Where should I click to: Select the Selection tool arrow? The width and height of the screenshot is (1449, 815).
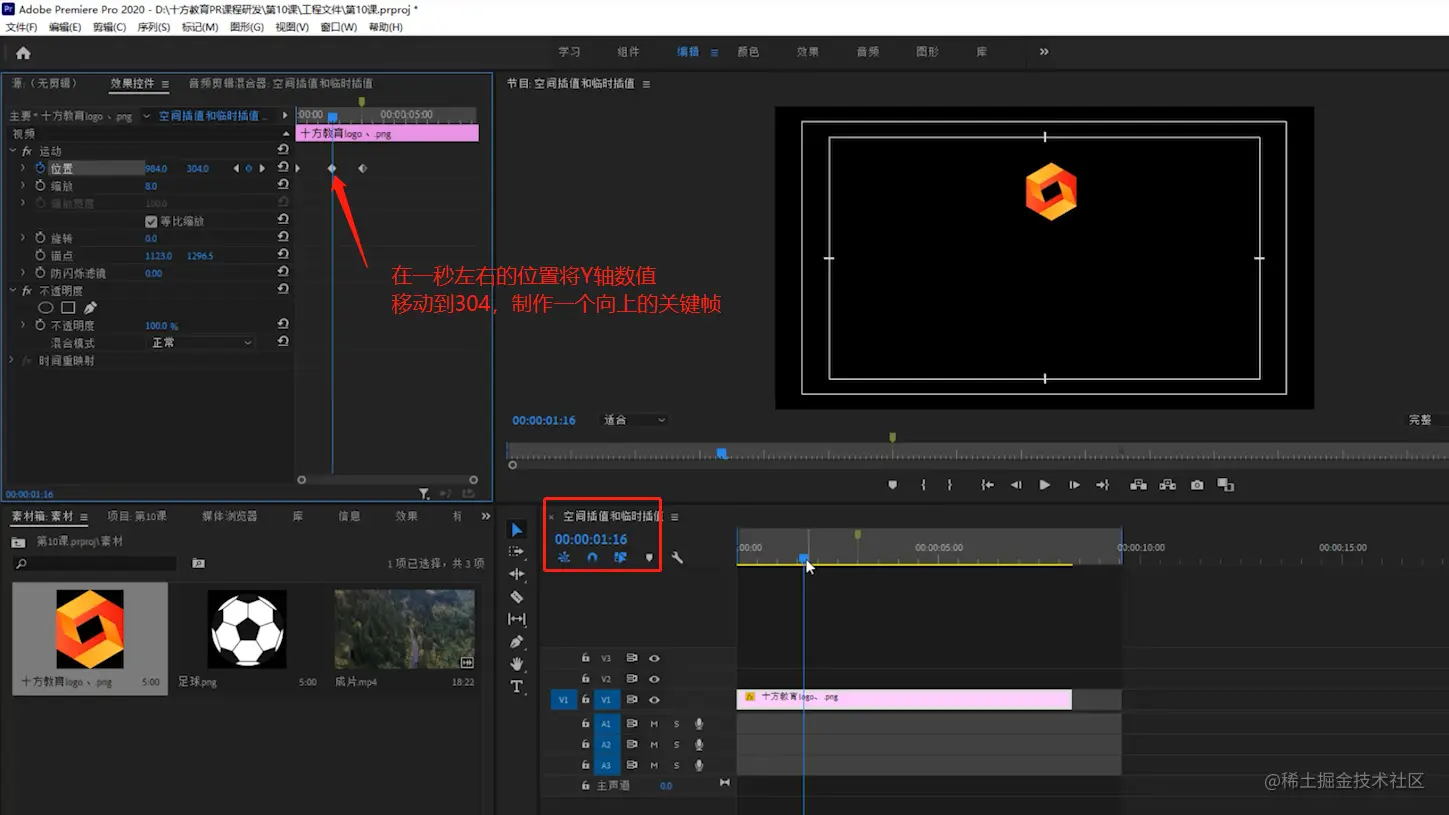coord(516,530)
